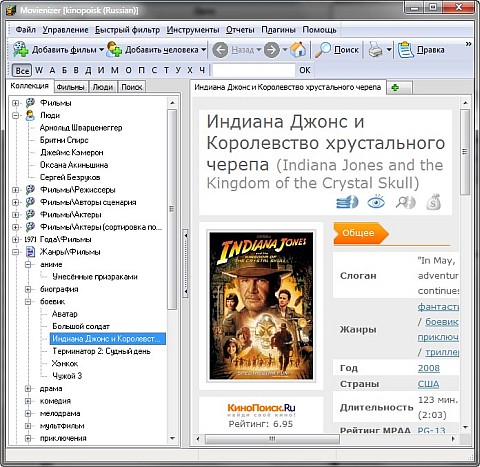This screenshot has width=480, height=467.
Task: Click the Indiana Jones poster thumbnail
Action: click(x=261, y=306)
